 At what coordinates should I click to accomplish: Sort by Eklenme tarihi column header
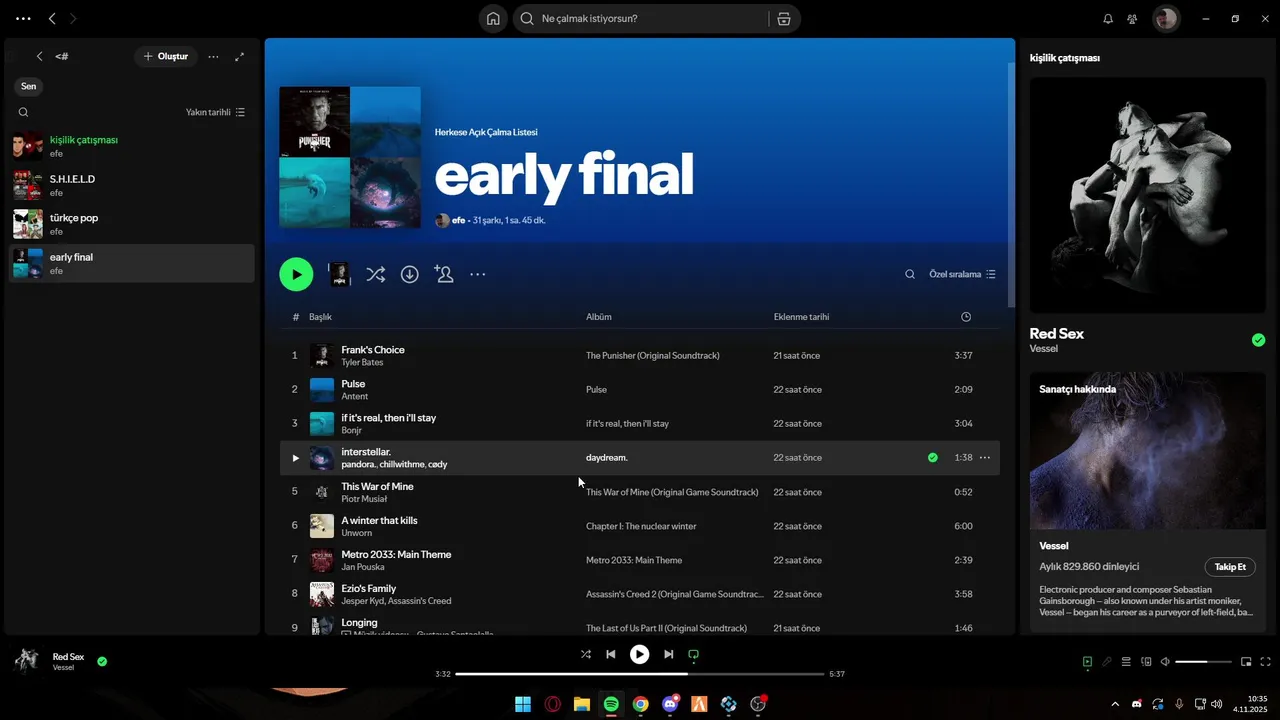(801, 317)
